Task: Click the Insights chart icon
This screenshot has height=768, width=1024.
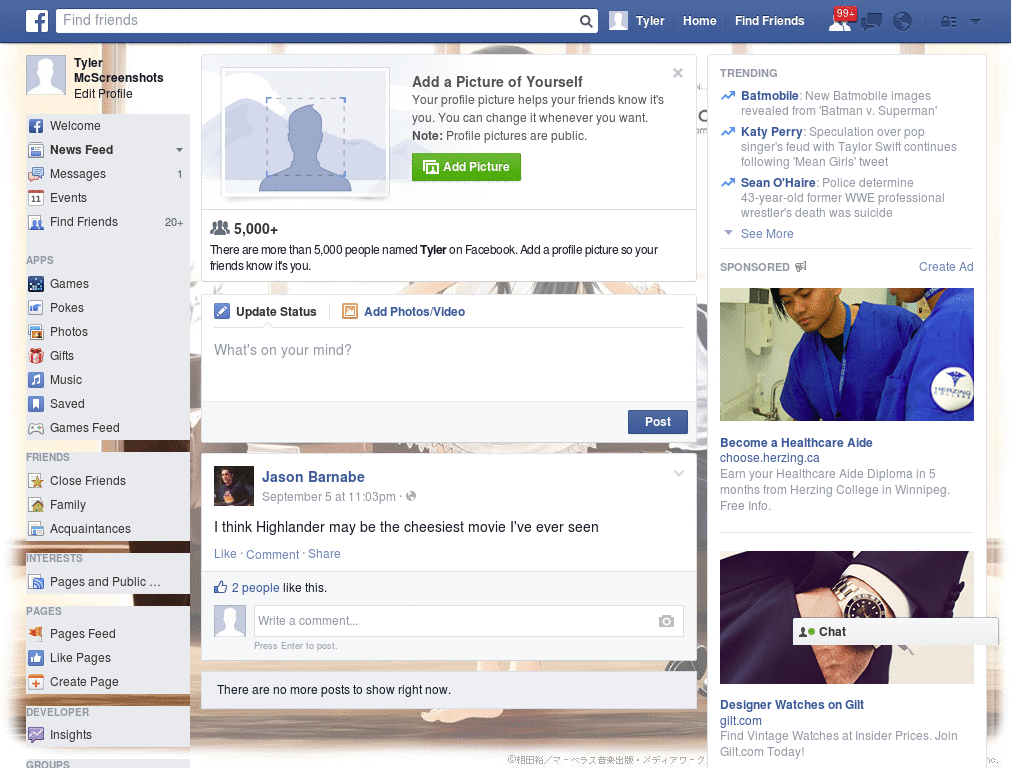Action: [36, 735]
